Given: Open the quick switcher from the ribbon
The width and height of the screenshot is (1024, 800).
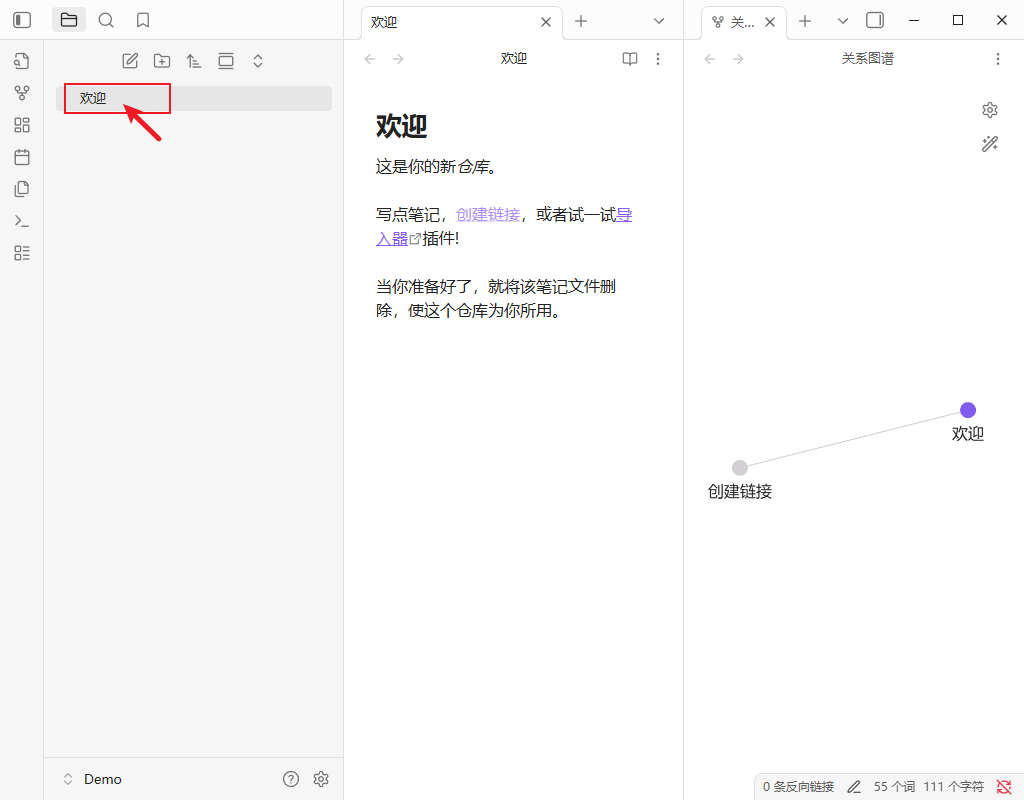Looking at the screenshot, I should pos(21,61).
